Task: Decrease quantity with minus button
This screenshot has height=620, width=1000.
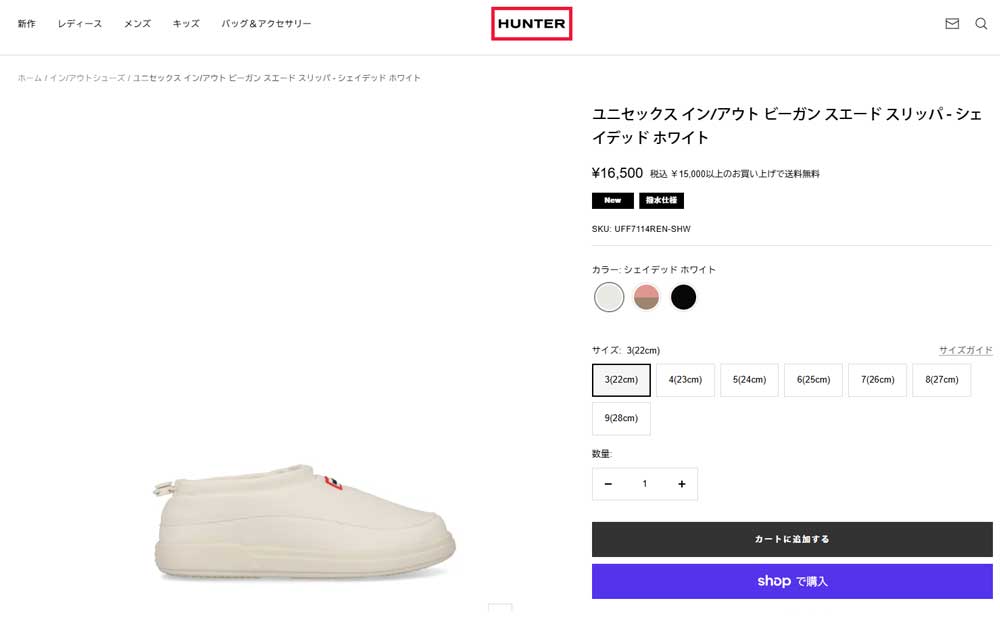Action: click(x=608, y=484)
